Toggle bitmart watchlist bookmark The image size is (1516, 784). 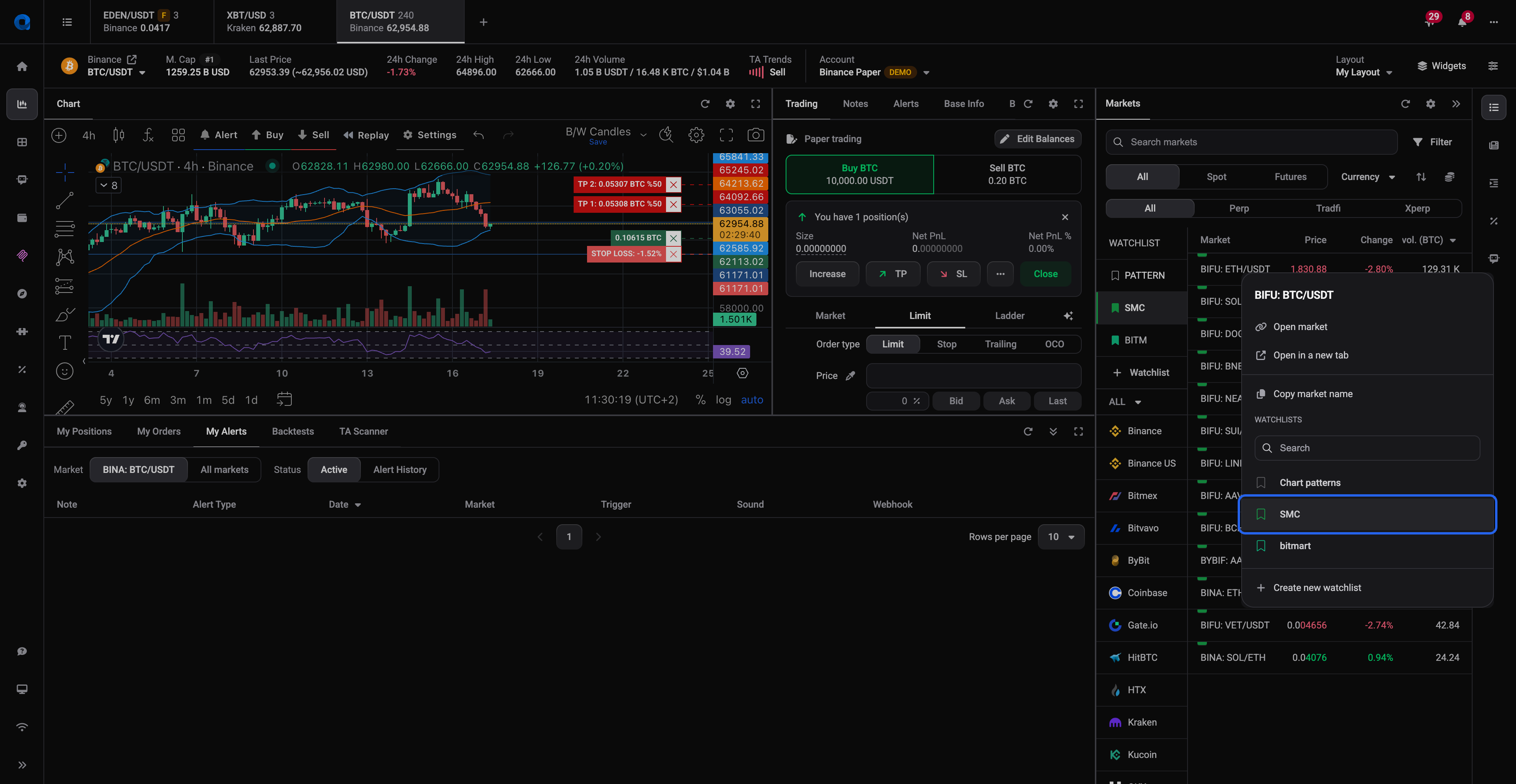(1261, 546)
